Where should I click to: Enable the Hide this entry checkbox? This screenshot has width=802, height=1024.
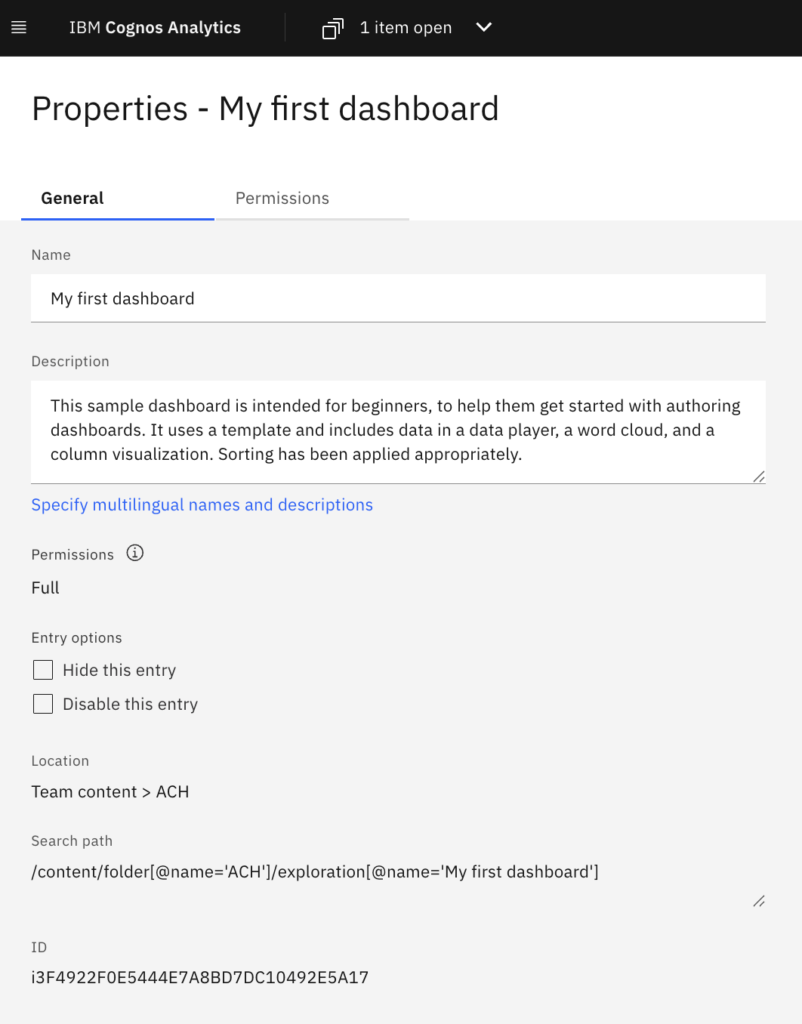pyautogui.click(x=43, y=670)
